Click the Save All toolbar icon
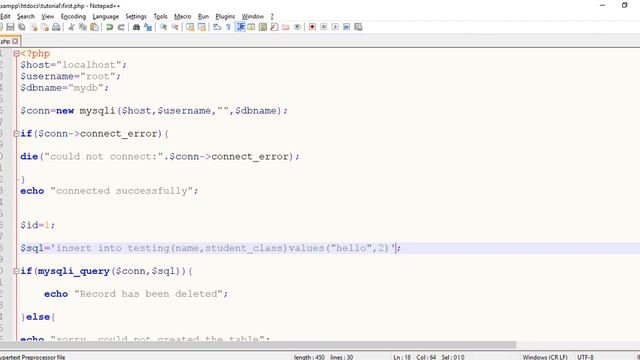The width and height of the screenshot is (640, 360). tap(22, 27)
